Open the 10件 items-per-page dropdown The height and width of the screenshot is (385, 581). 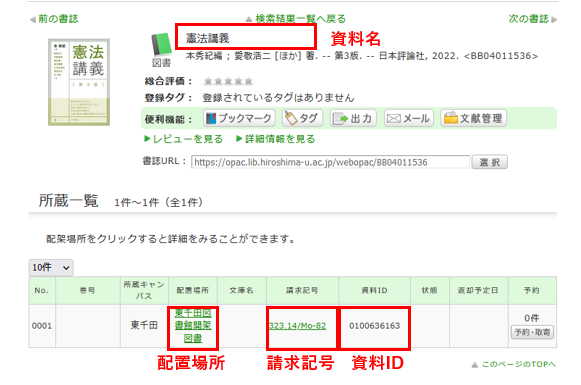pos(51,268)
